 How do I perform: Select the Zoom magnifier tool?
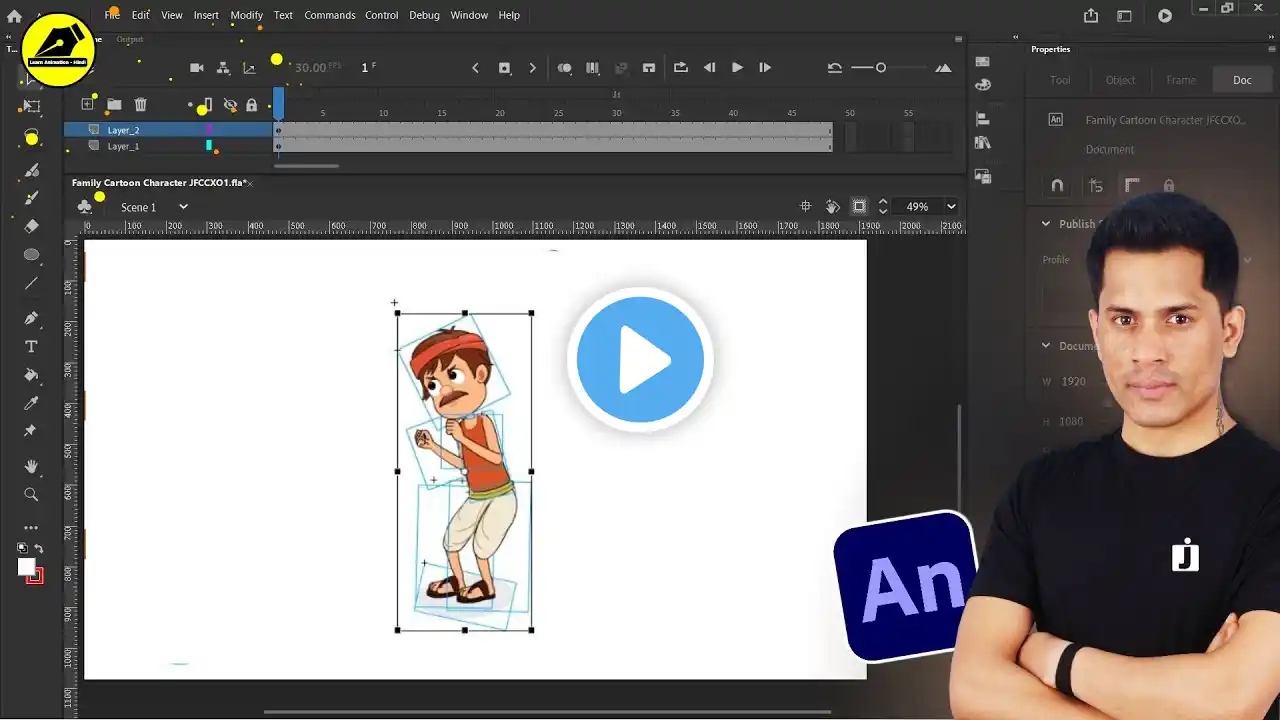pos(31,494)
